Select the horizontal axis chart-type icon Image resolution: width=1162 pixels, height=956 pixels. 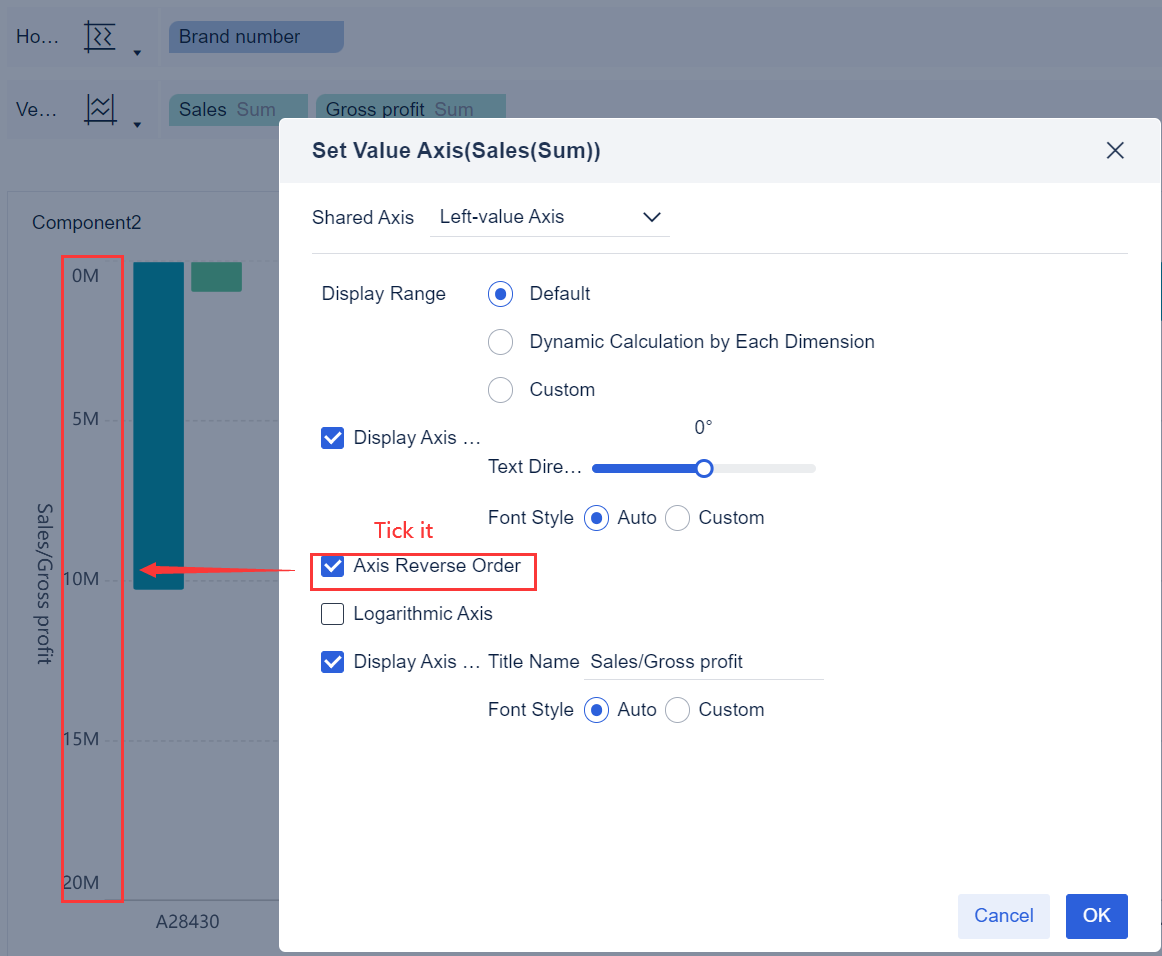(100, 34)
